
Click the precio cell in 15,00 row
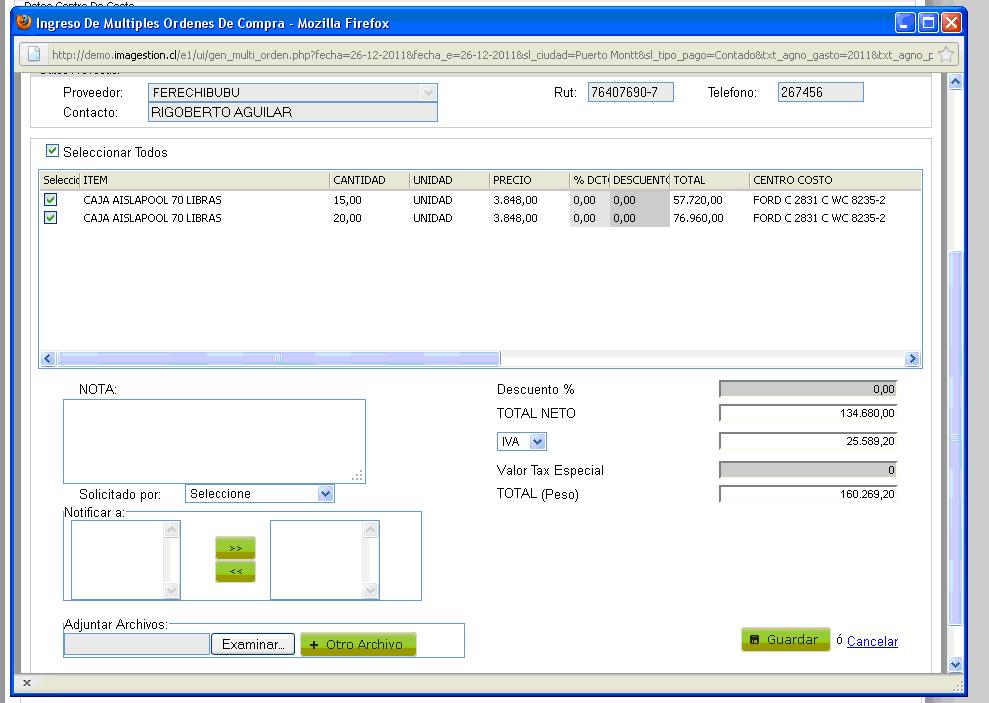515,200
